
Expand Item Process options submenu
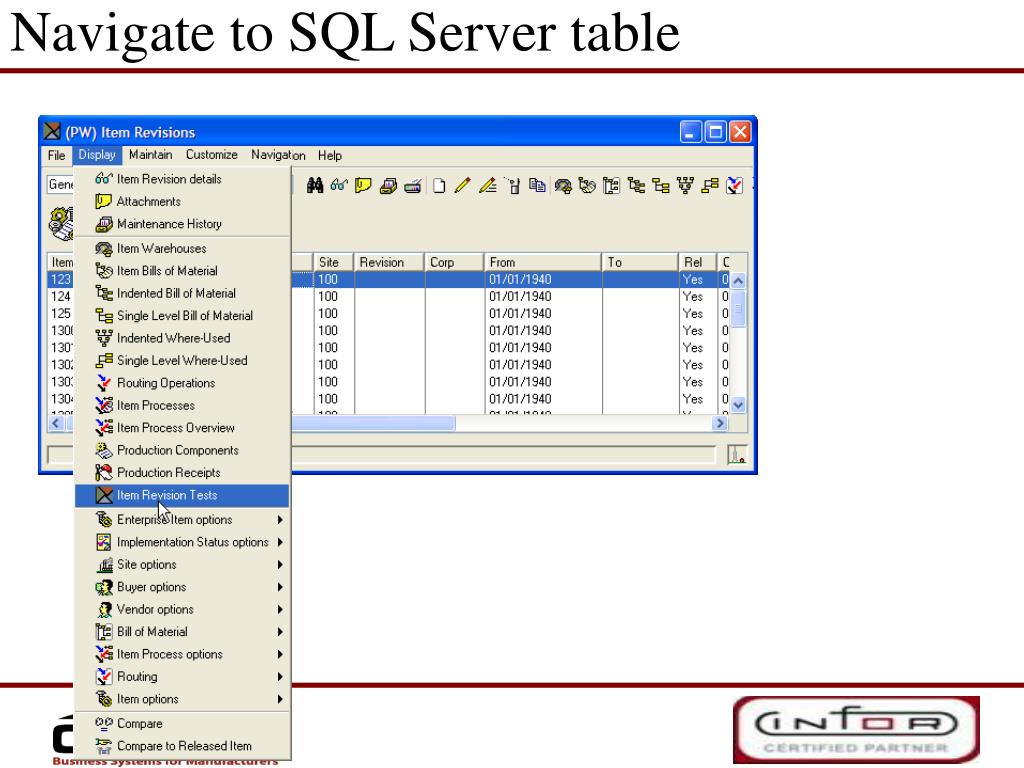coord(182,654)
